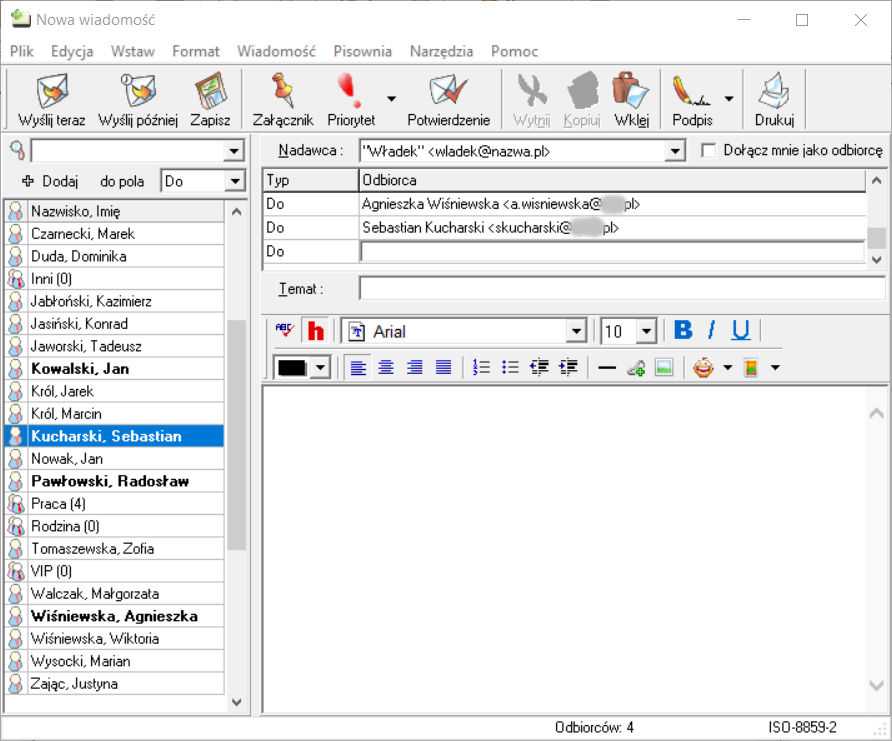Toggle italic formatting

coord(711,330)
